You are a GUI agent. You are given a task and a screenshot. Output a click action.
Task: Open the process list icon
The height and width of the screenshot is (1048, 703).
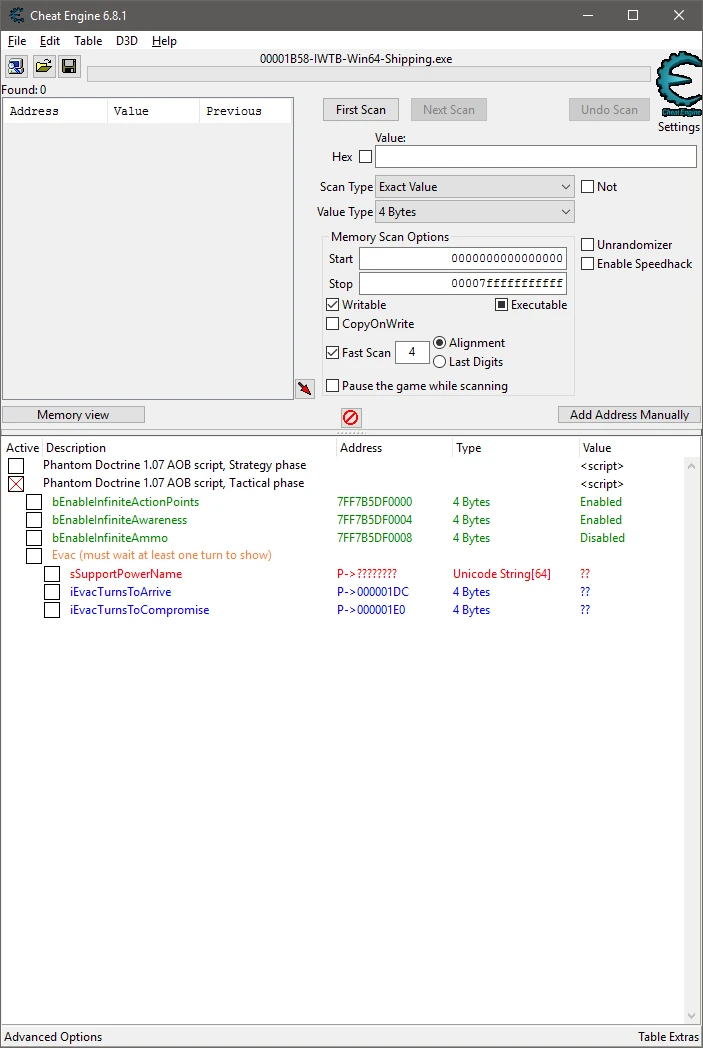[16, 66]
